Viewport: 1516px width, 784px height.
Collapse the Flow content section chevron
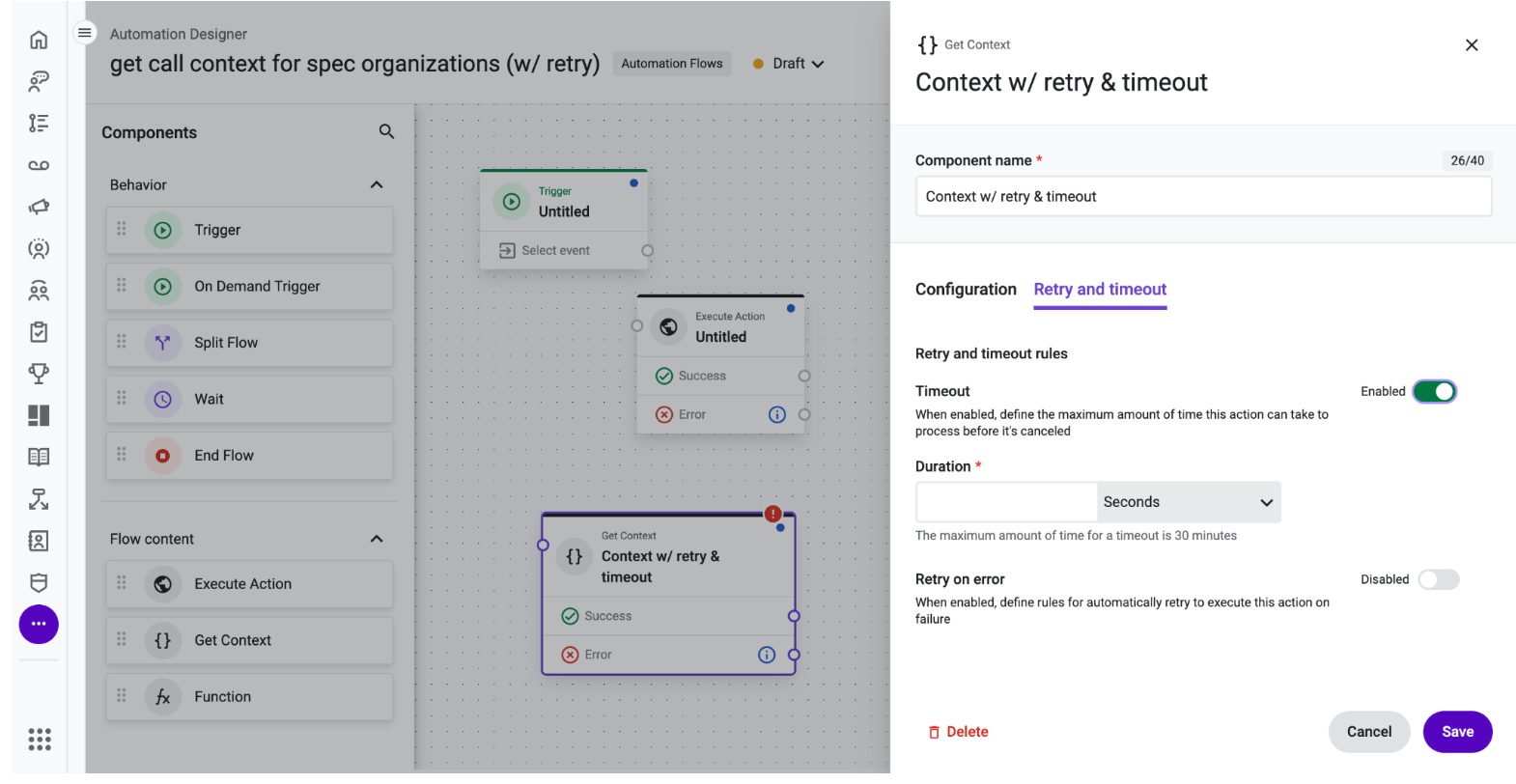tap(377, 539)
